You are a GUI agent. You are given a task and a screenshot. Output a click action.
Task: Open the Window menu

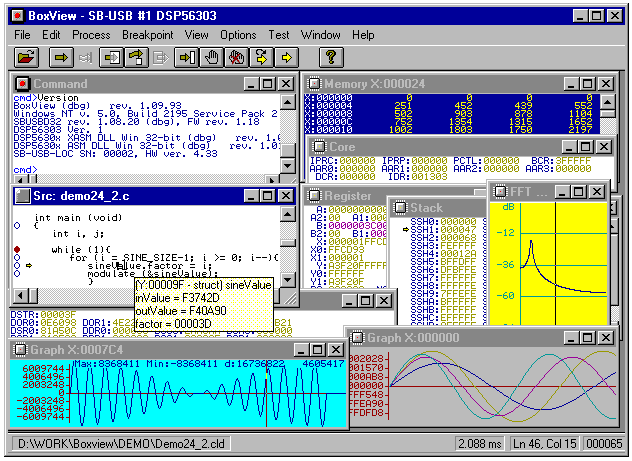click(x=320, y=35)
